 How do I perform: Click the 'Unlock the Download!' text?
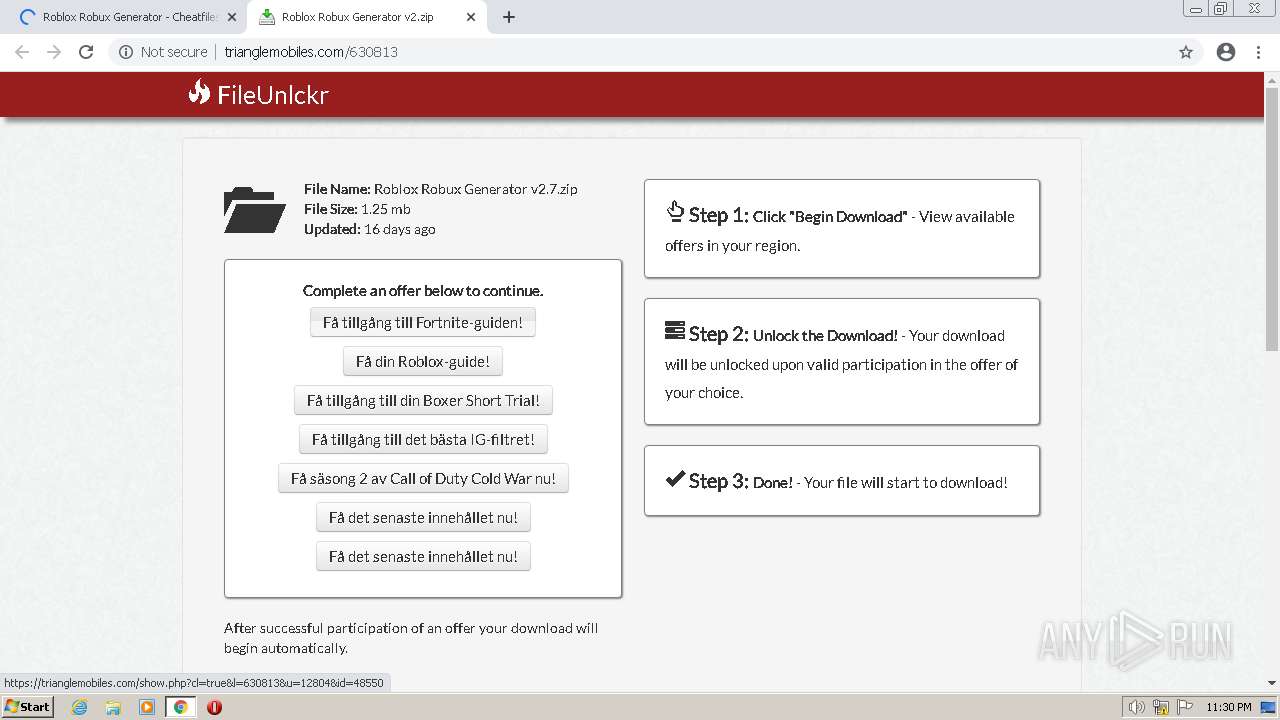tap(825, 335)
